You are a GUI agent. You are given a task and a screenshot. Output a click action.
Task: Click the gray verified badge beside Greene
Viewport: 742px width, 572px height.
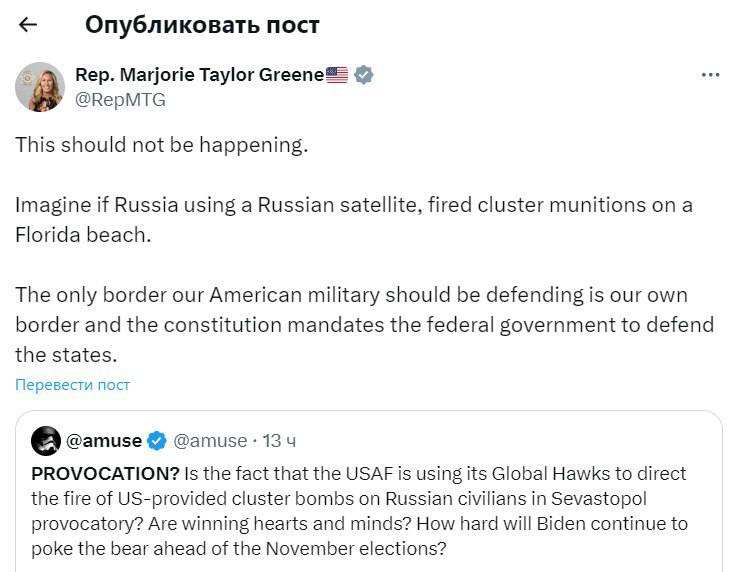pyautogui.click(x=364, y=75)
